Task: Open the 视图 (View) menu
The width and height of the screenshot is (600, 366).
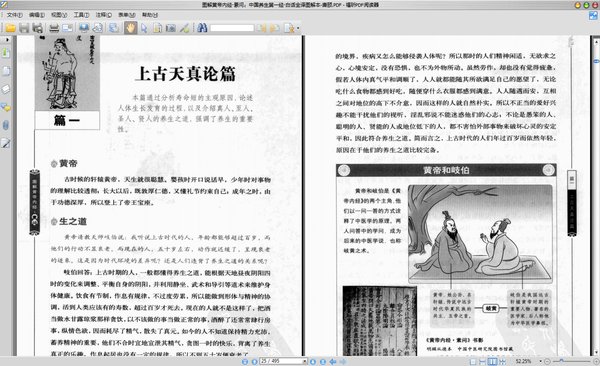Action: point(59,15)
